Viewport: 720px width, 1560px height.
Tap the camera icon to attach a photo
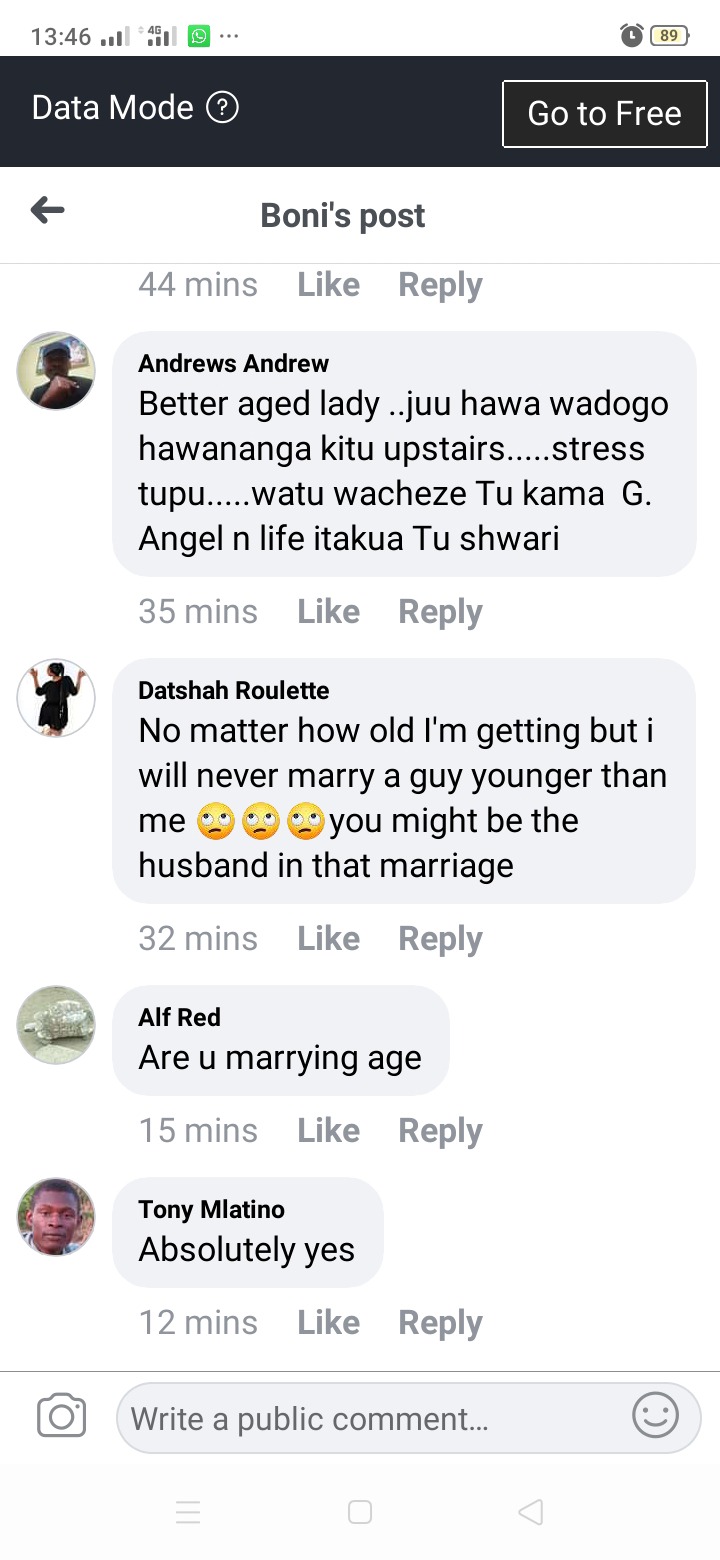tap(61, 1417)
